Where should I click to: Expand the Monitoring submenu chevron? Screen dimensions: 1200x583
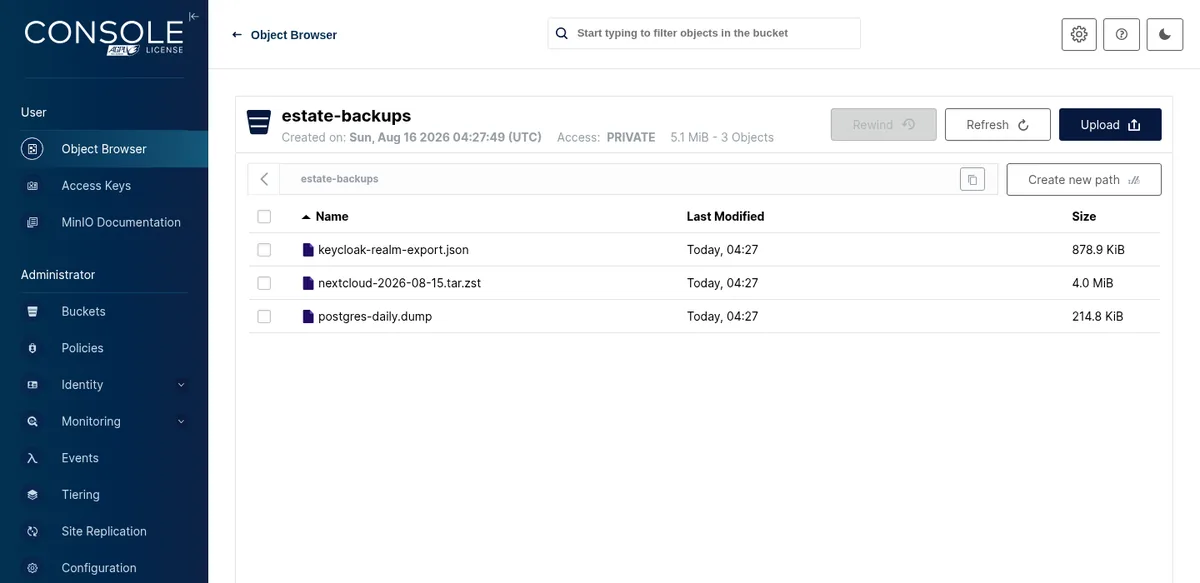pyautogui.click(x=181, y=422)
